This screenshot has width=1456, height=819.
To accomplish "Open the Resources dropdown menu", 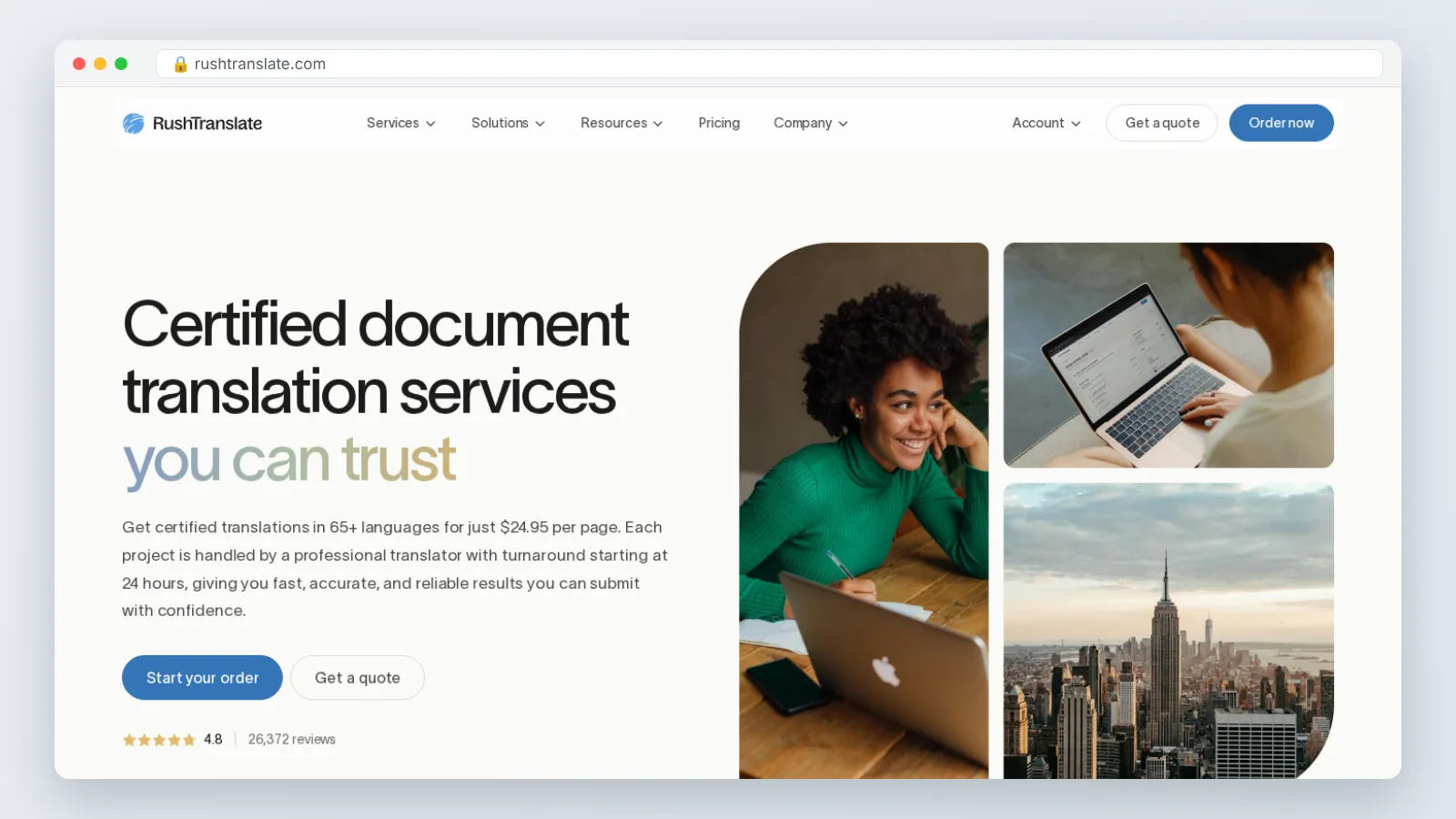I will tap(622, 123).
